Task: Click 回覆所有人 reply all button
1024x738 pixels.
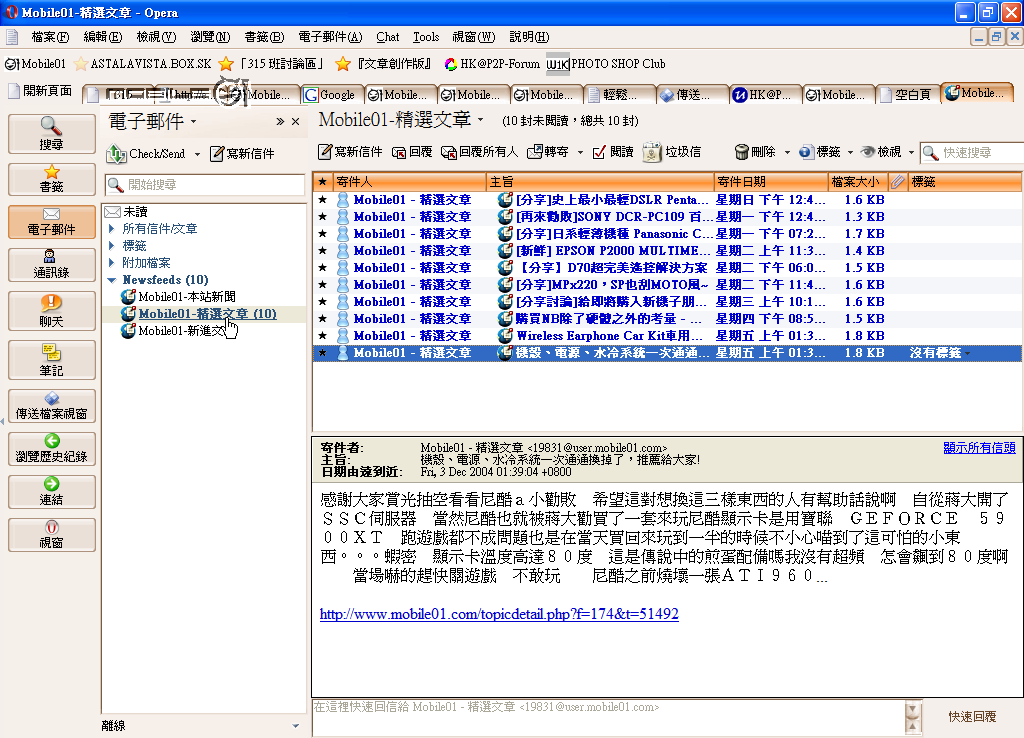Action: point(479,152)
